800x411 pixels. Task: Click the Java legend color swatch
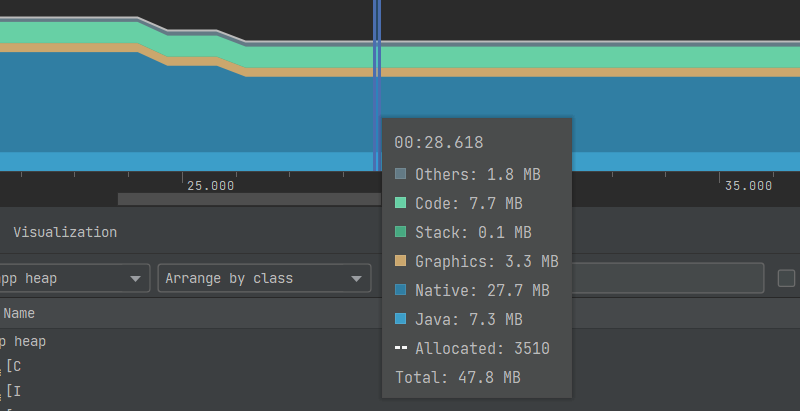tap(401, 319)
